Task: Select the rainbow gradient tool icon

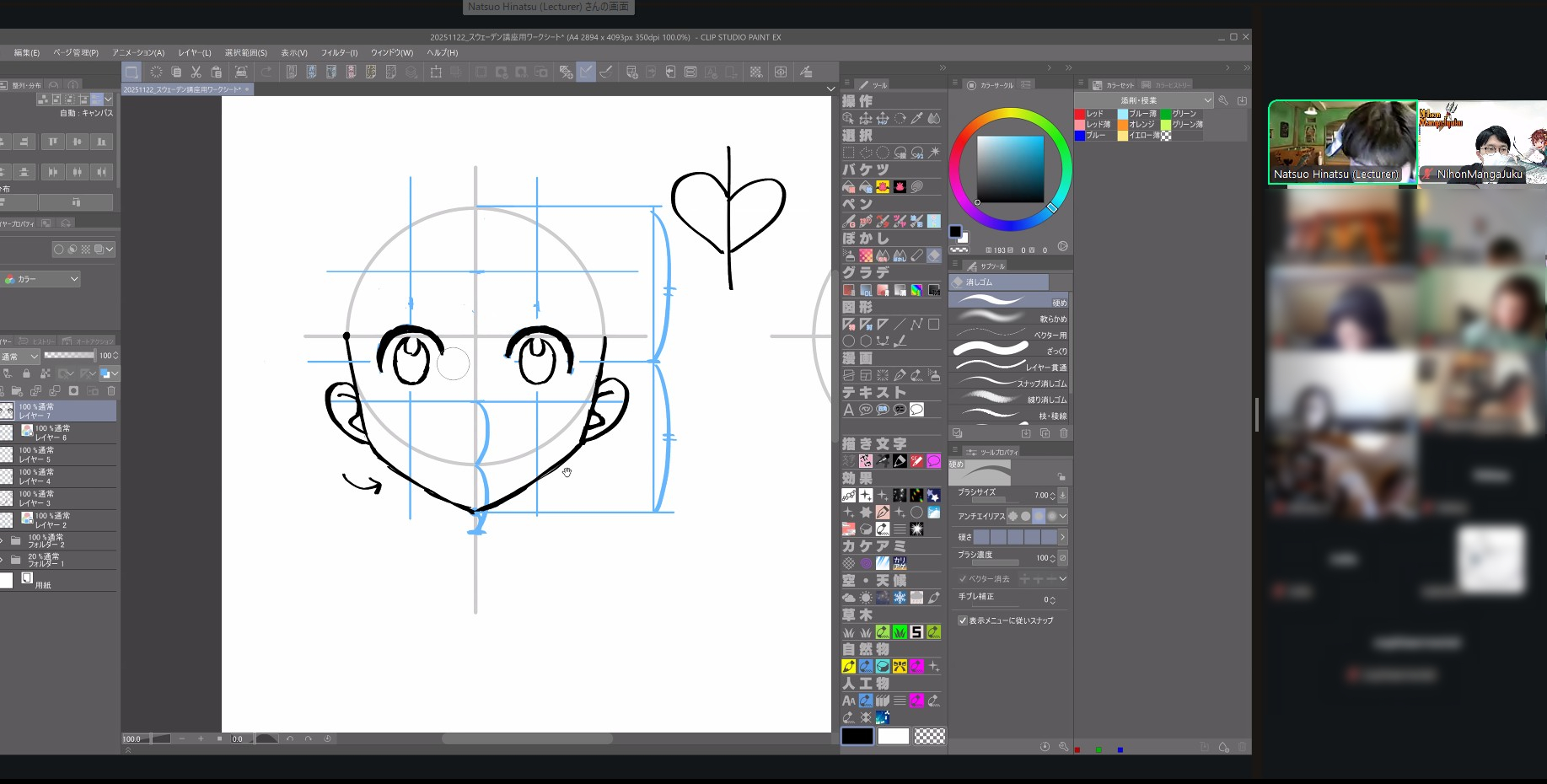Action: [x=916, y=290]
